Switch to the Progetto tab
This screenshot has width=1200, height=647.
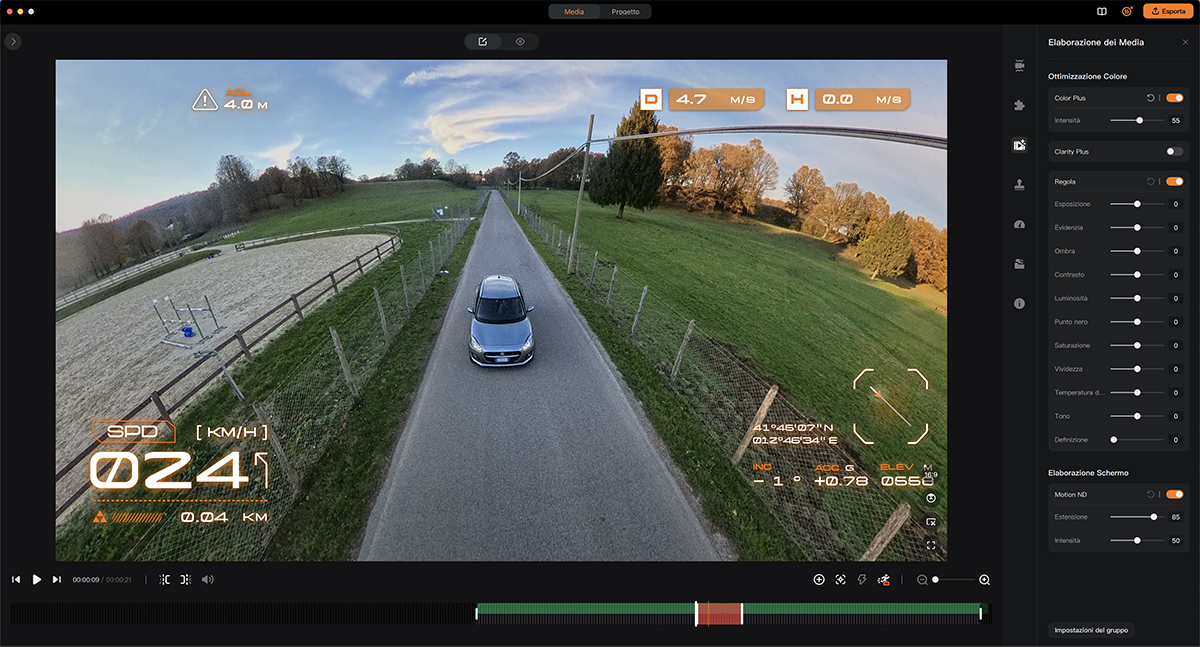point(626,12)
